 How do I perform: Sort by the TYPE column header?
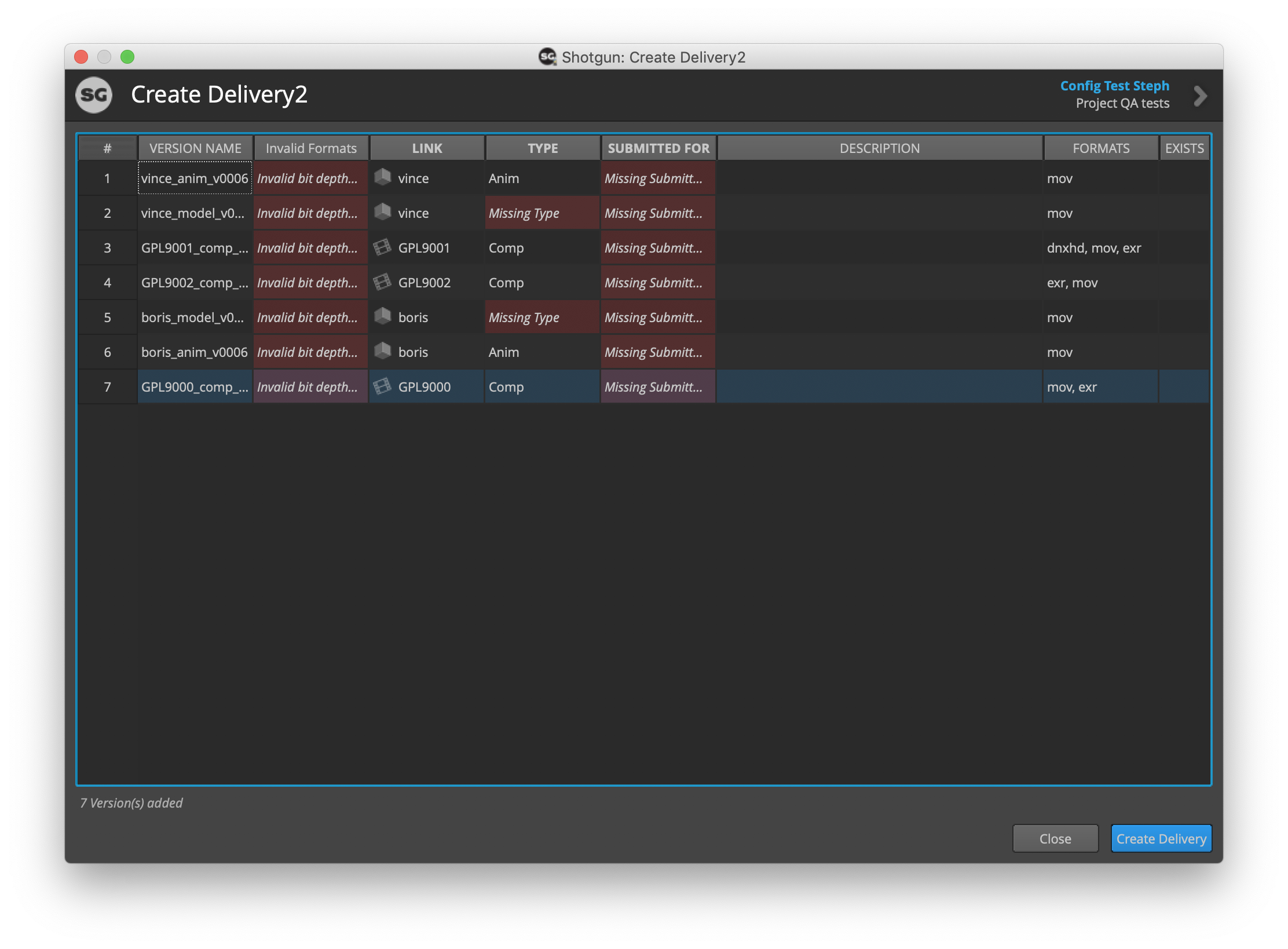coord(543,148)
